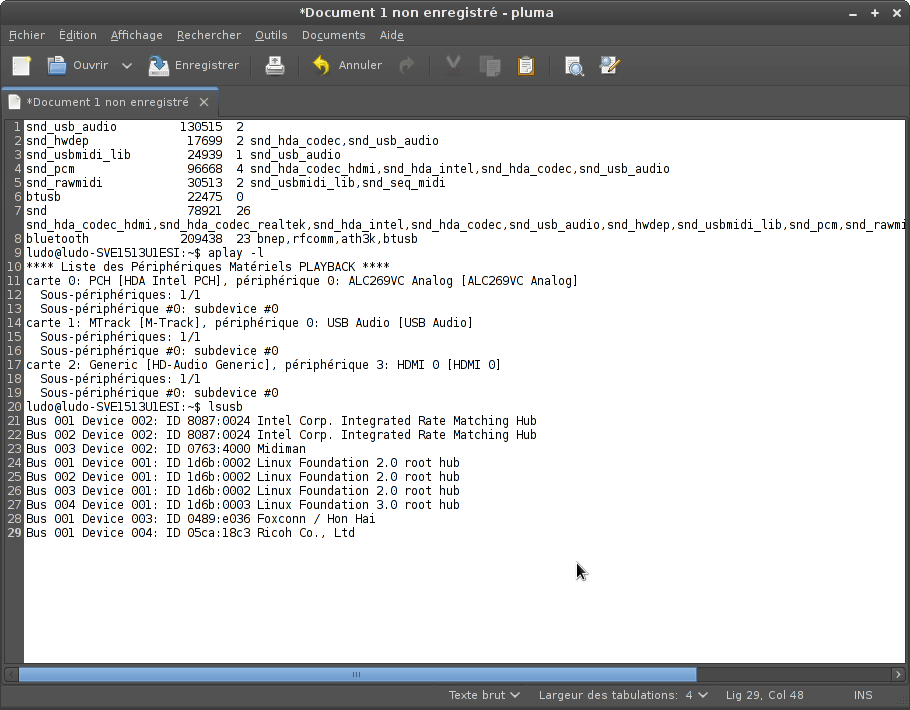Expand the Ouvrir recent files dropdown arrow
Viewport: 910px width, 710px height.
tap(127, 66)
